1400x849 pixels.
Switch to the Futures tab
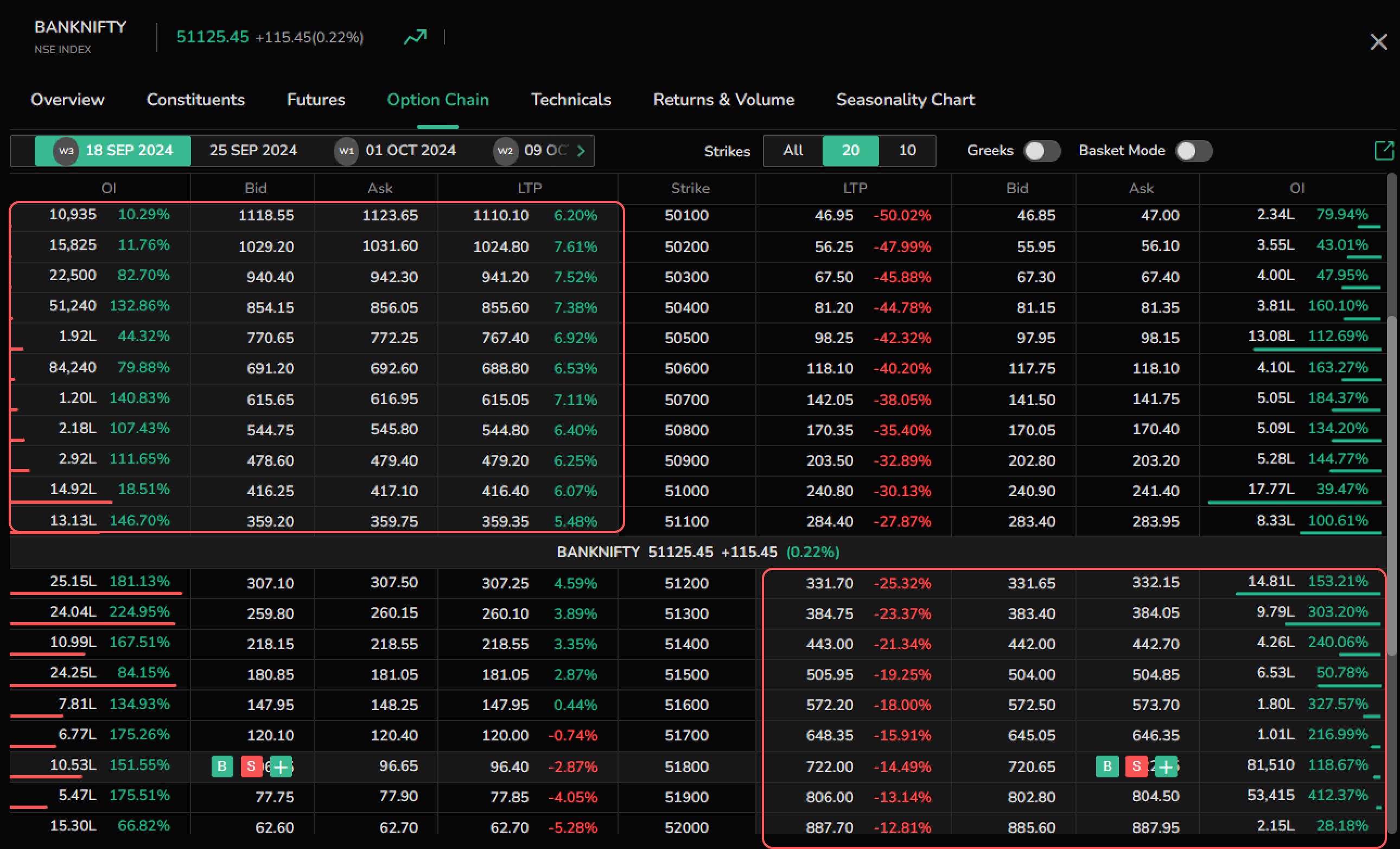pyautogui.click(x=316, y=99)
